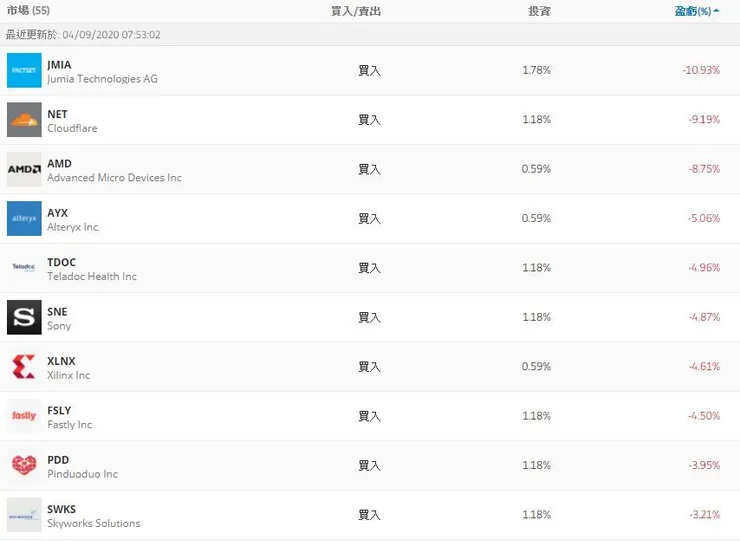Click the 市場 (55) column header
Screen dimensions: 740x541
pos(28,11)
